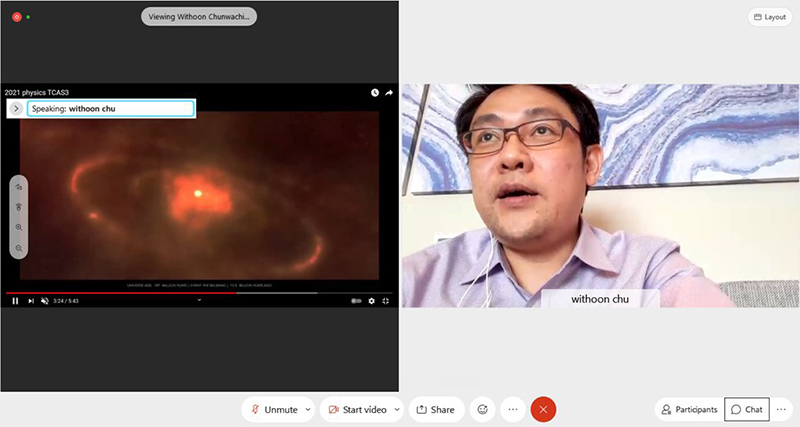Change the view using the Layout button
The width and height of the screenshot is (800, 427).
point(769,17)
